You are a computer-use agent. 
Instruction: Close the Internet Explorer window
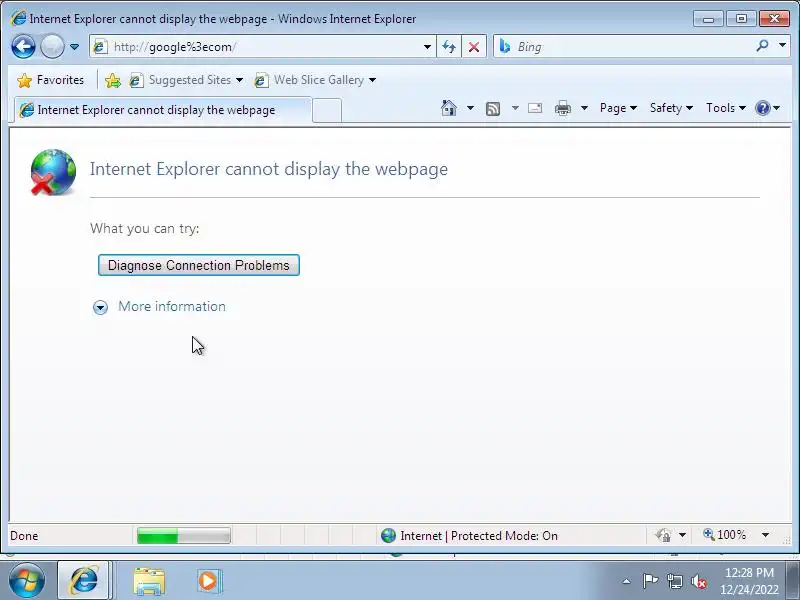click(x=774, y=19)
